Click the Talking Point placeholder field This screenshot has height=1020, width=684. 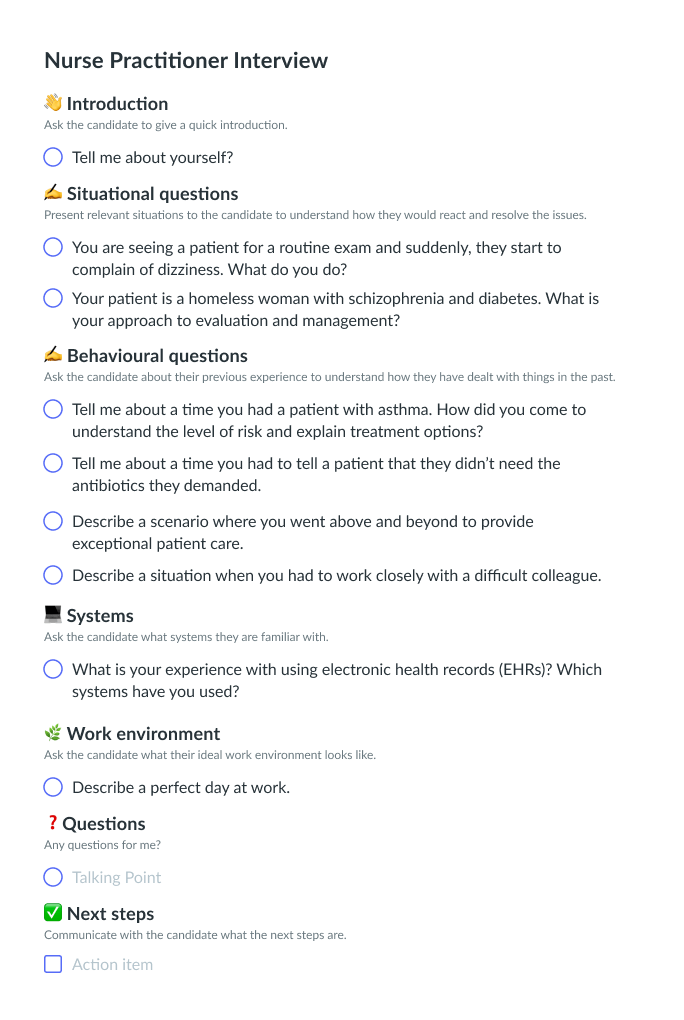(x=116, y=877)
